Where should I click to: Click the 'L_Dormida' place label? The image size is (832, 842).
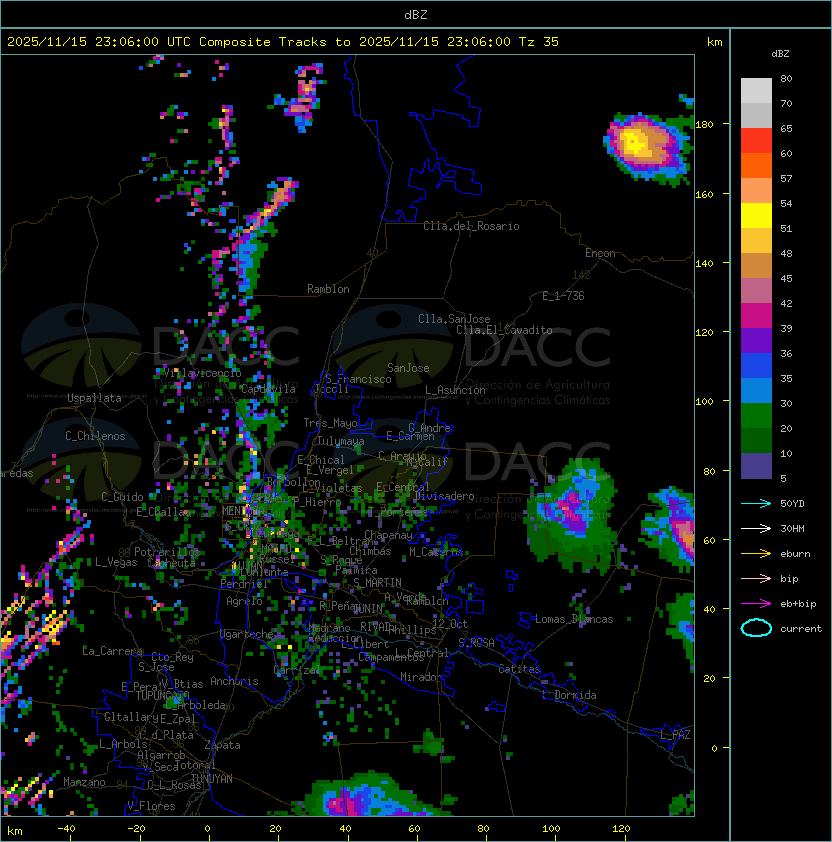[569, 695]
